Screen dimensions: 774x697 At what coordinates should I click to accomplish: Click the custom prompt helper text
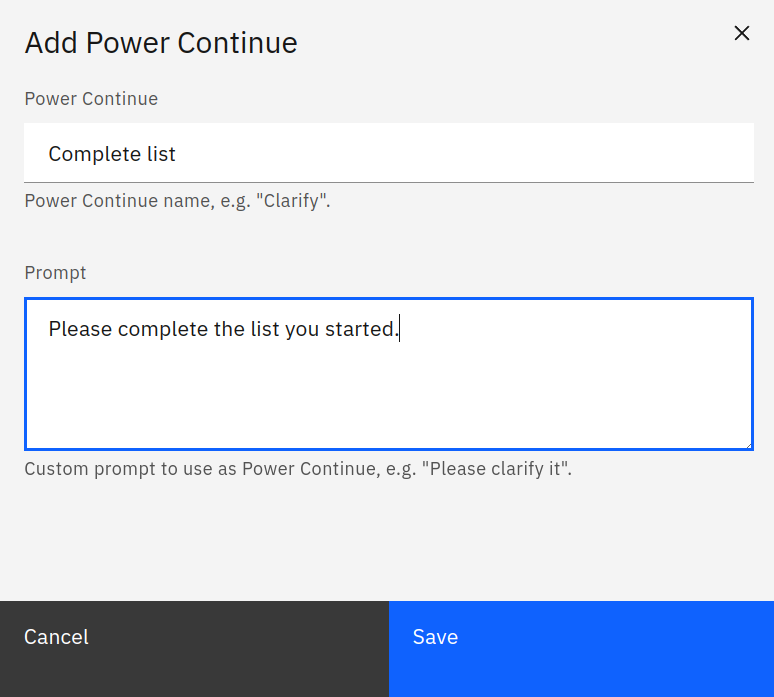pyautogui.click(x=298, y=468)
